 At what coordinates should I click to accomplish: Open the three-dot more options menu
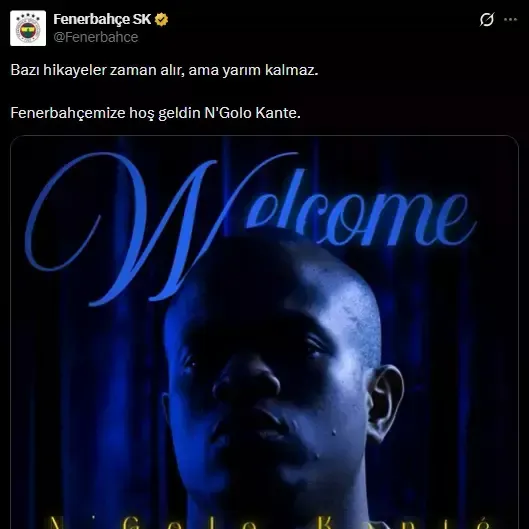tap(510, 20)
